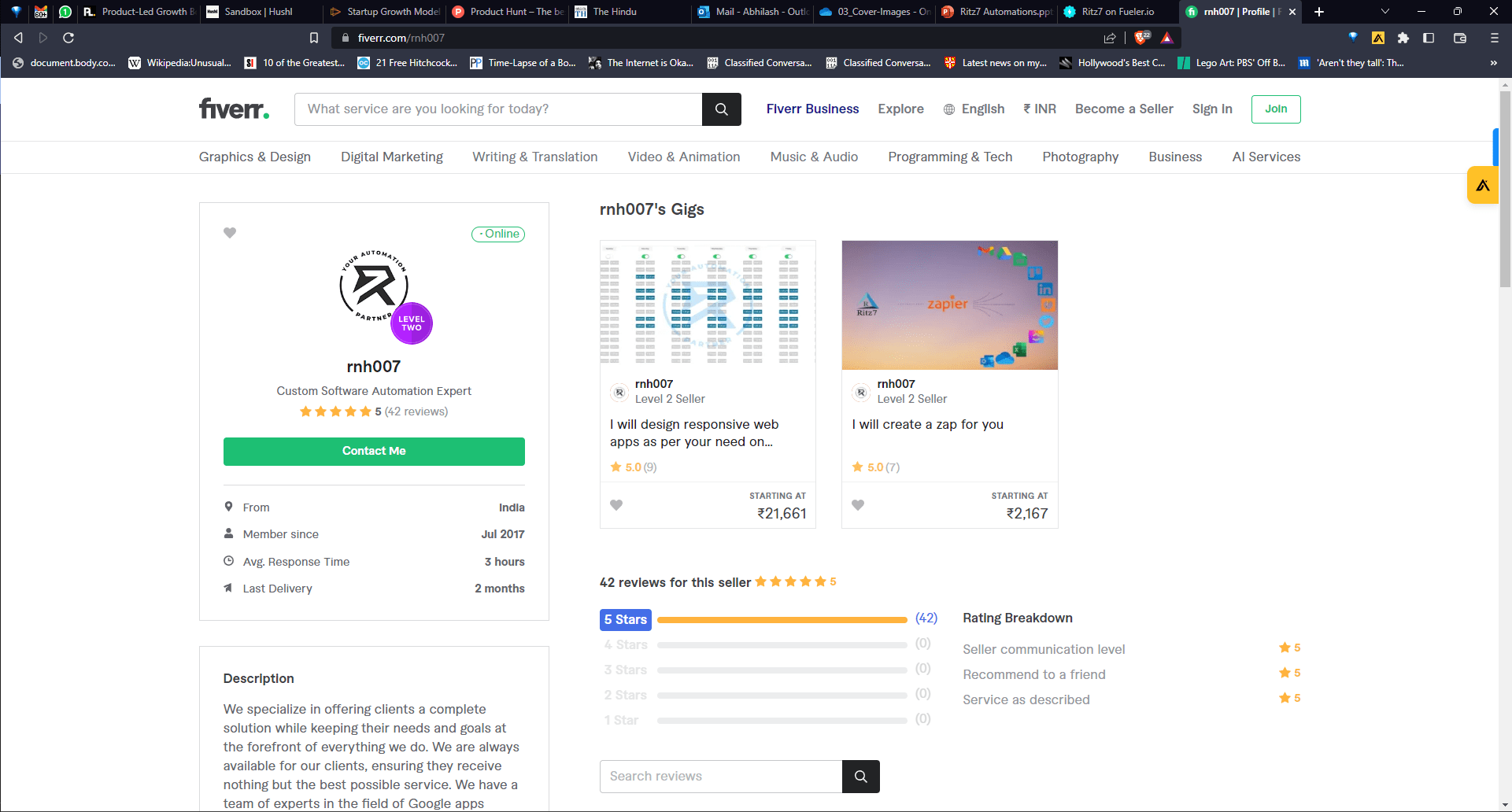Viewport: 1512px width, 812px height.
Task: Expand the hidden bookmarks overflow chevron
Action: point(1493,63)
